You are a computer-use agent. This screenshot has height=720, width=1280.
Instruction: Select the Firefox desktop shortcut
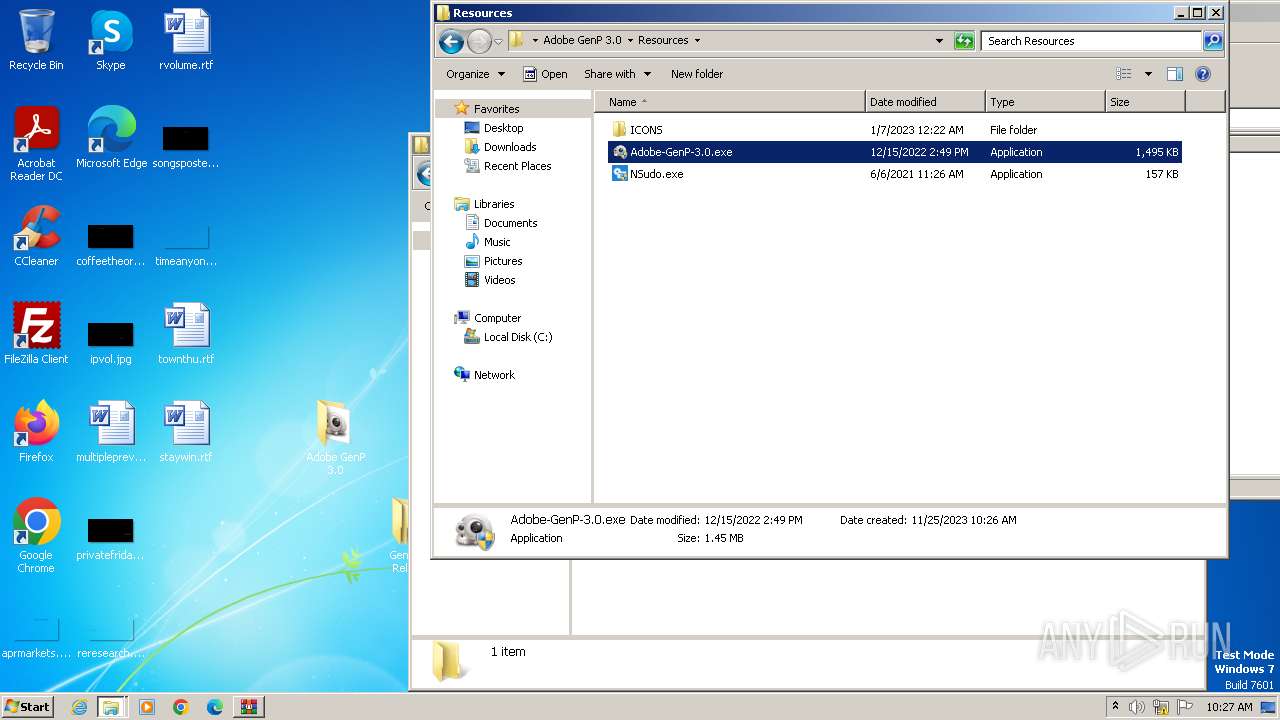[36, 432]
